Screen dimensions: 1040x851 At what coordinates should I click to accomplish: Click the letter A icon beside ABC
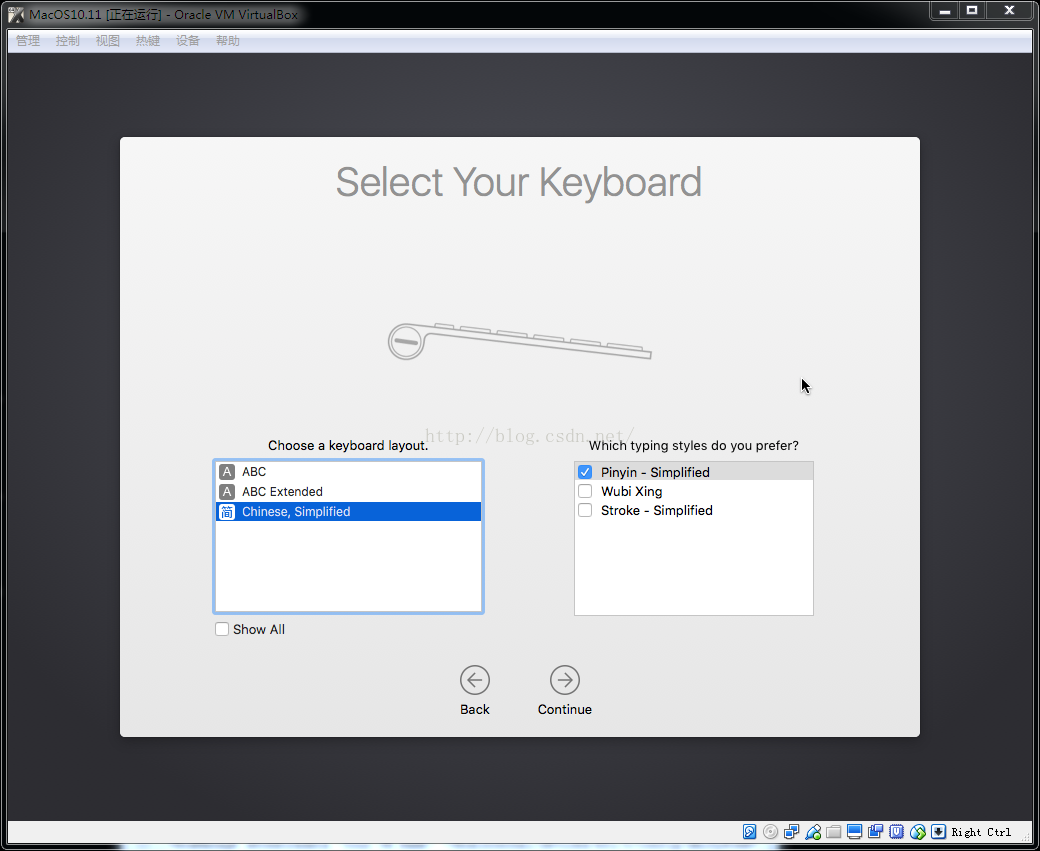point(227,472)
